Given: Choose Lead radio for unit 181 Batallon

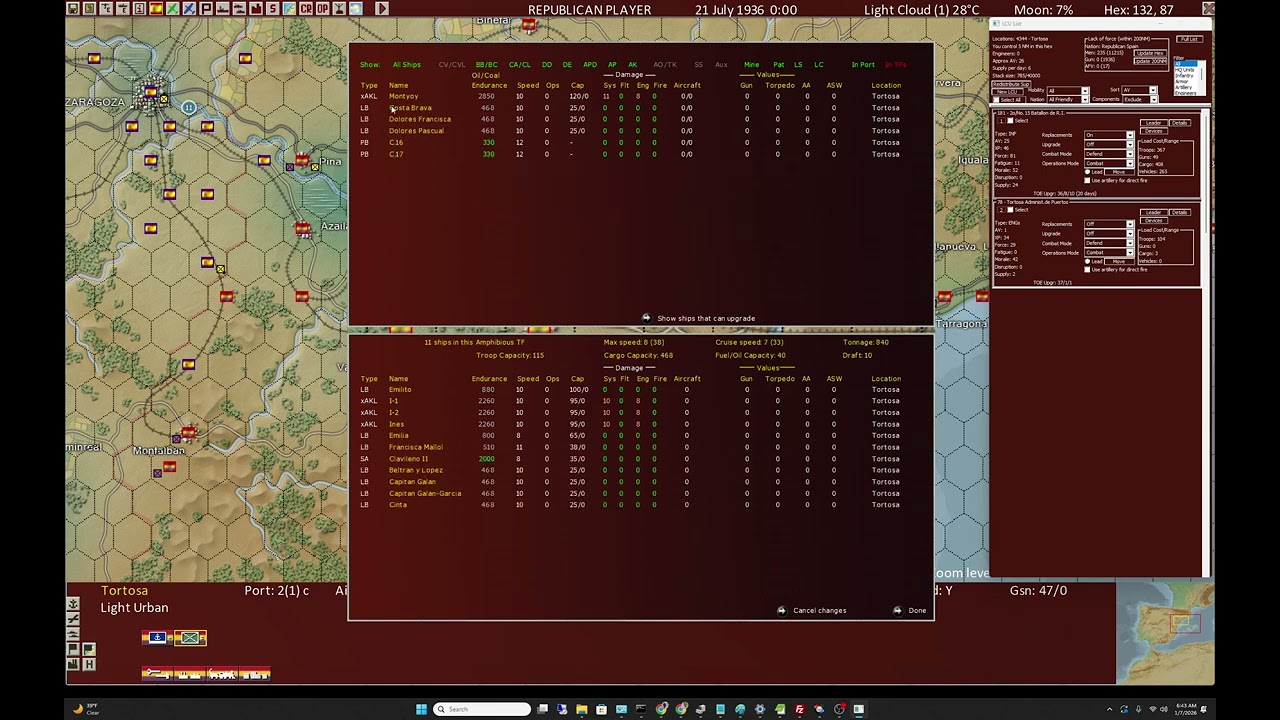Looking at the screenshot, I should point(1087,172).
